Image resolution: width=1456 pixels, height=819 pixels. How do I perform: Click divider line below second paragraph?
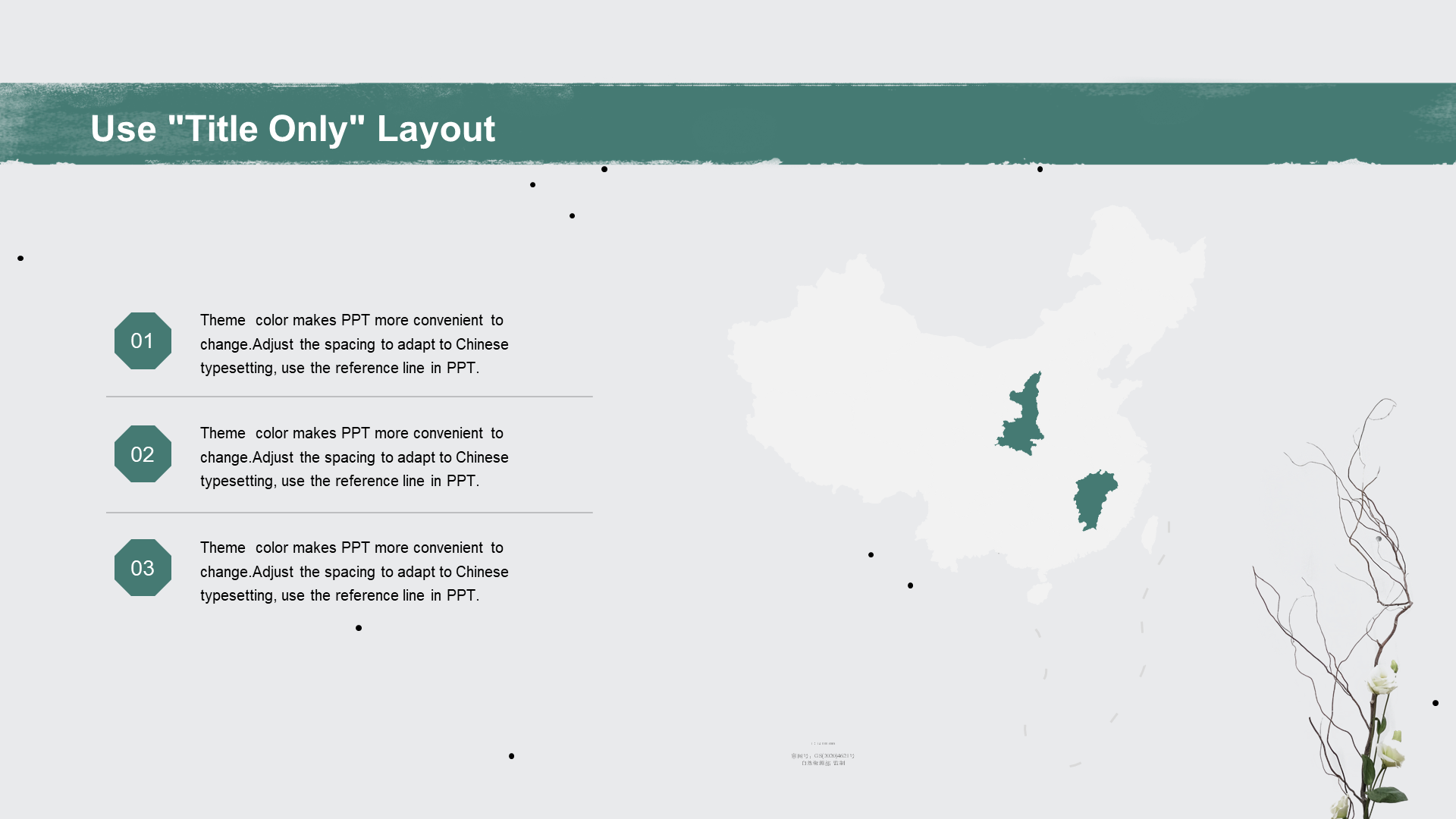[349, 513]
